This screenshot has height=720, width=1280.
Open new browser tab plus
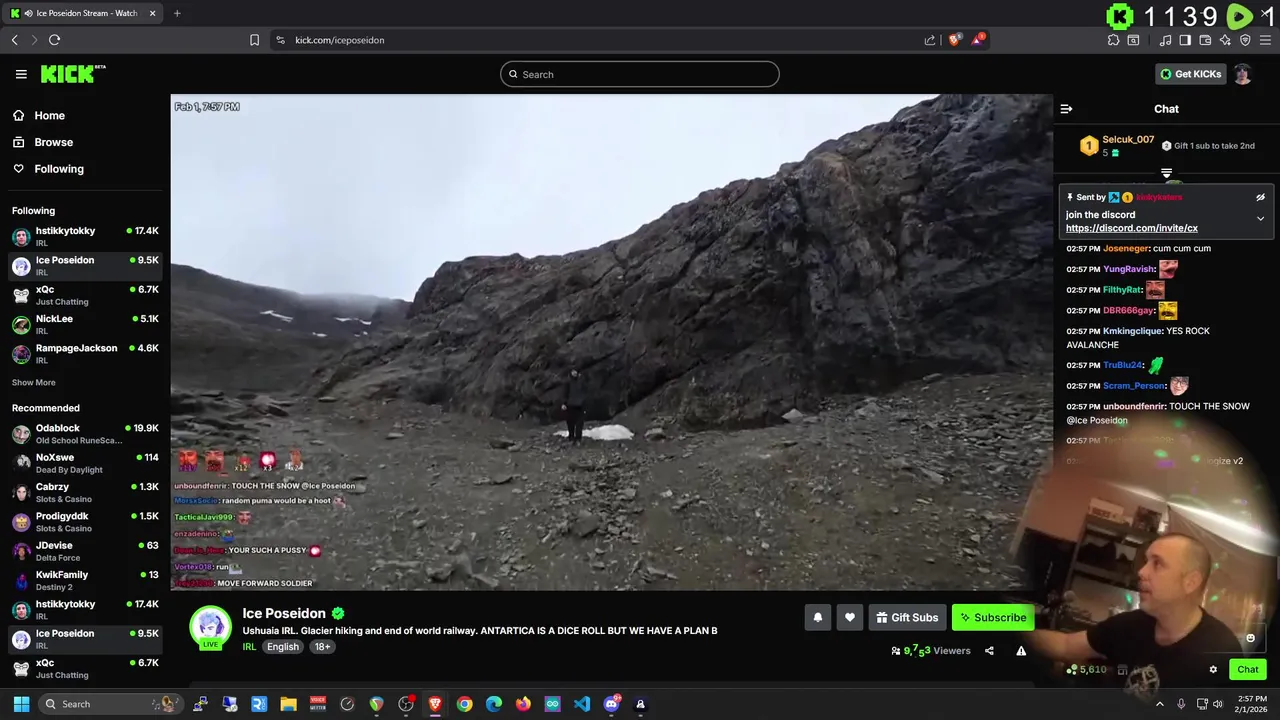pyautogui.click(x=177, y=13)
